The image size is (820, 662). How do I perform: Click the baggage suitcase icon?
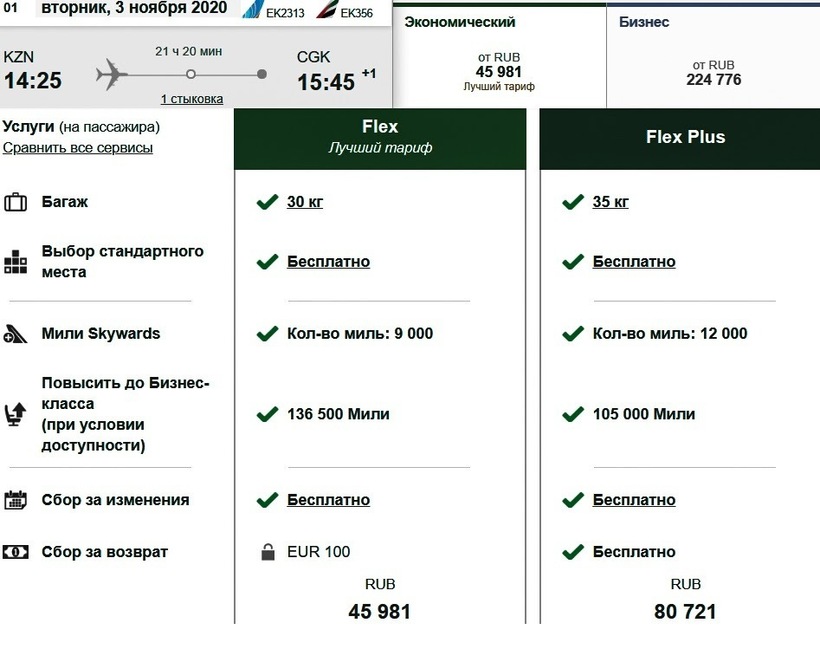coord(15,202)
